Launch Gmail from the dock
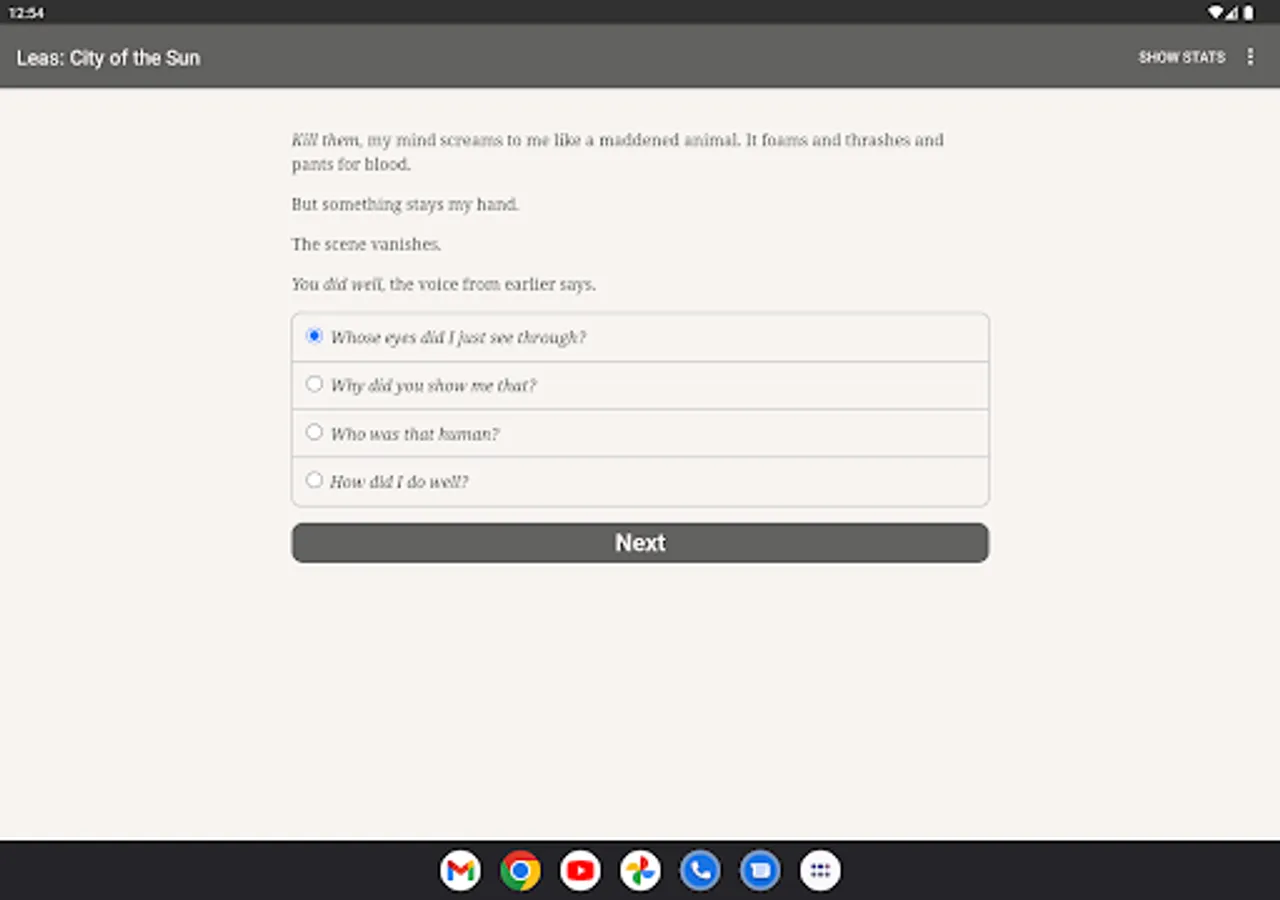 (x=460, y=871)
